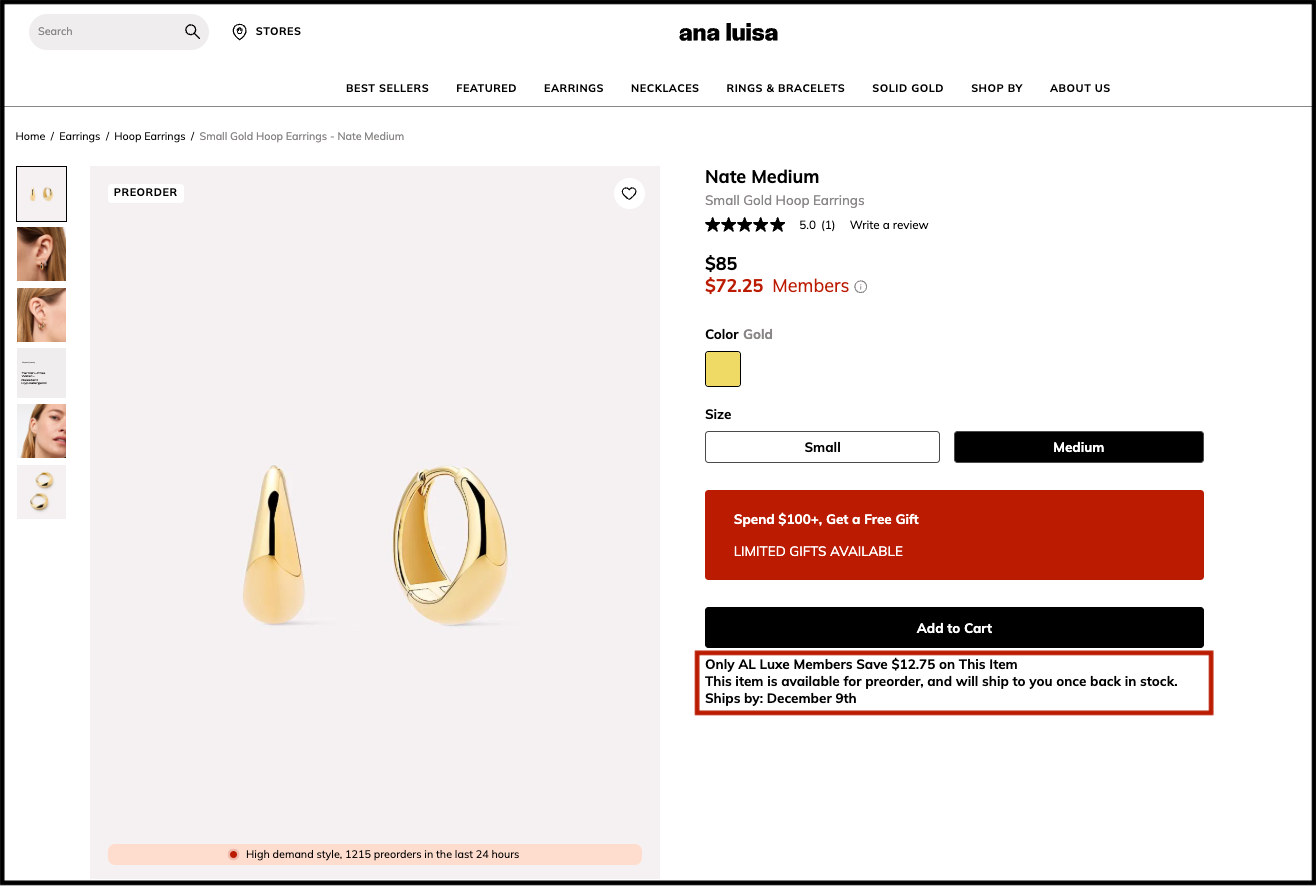Click the Members price info icon
Screen dimensions: 1316x886
861,287
